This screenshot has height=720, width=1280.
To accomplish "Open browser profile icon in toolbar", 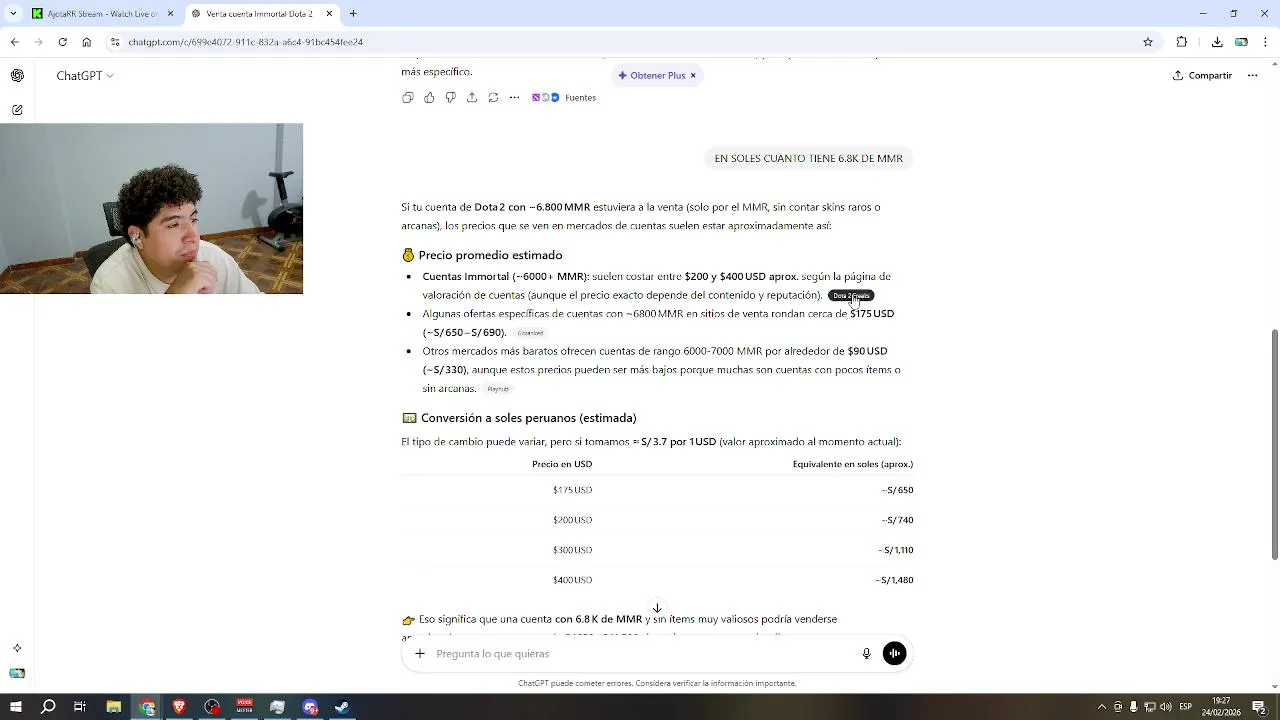I will pyautogui.click(x=1241, y=42).
